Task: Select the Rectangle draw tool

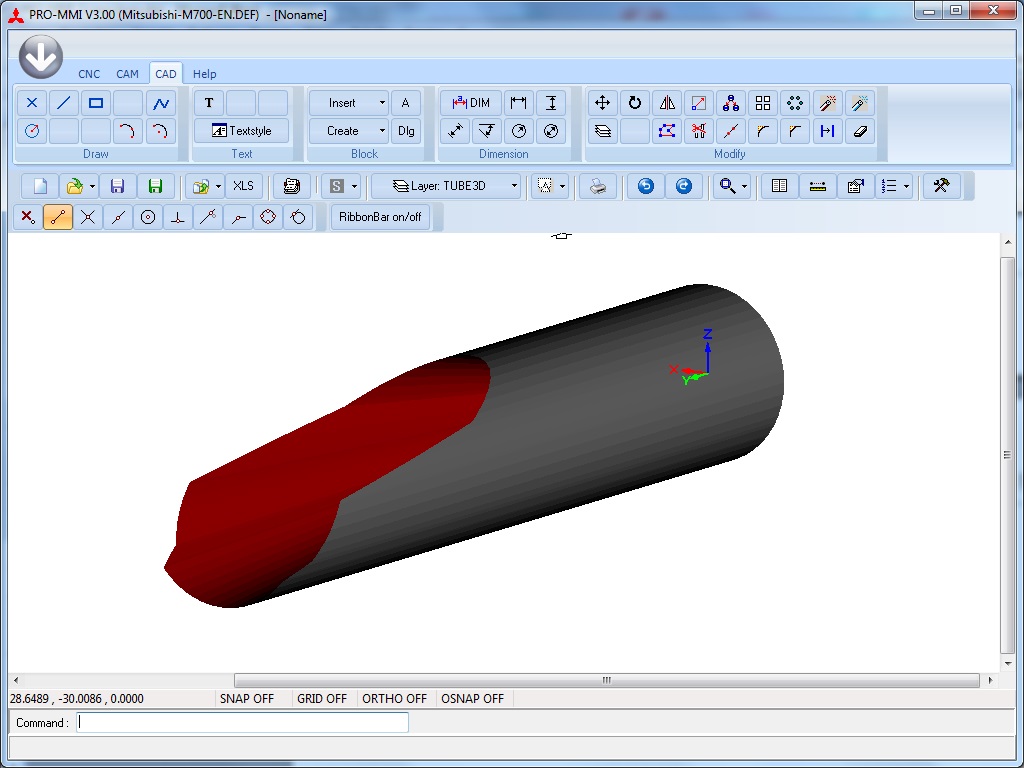Action: [96, 103]
